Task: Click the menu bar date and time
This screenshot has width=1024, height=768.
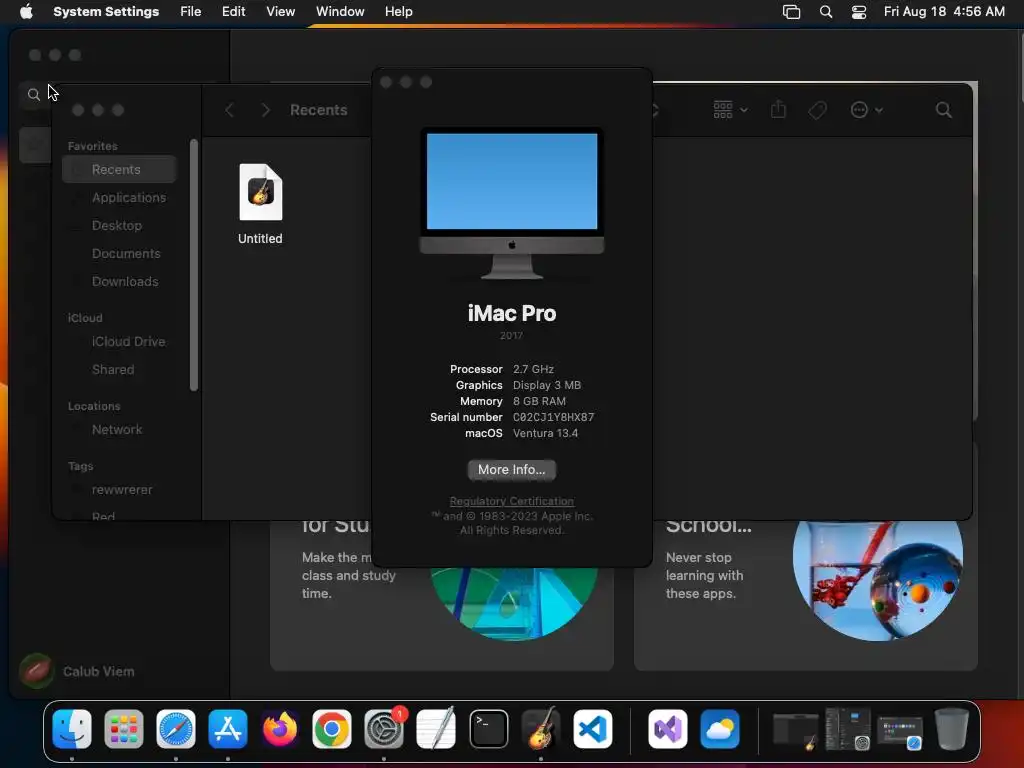Action: (x=944, y=11)
